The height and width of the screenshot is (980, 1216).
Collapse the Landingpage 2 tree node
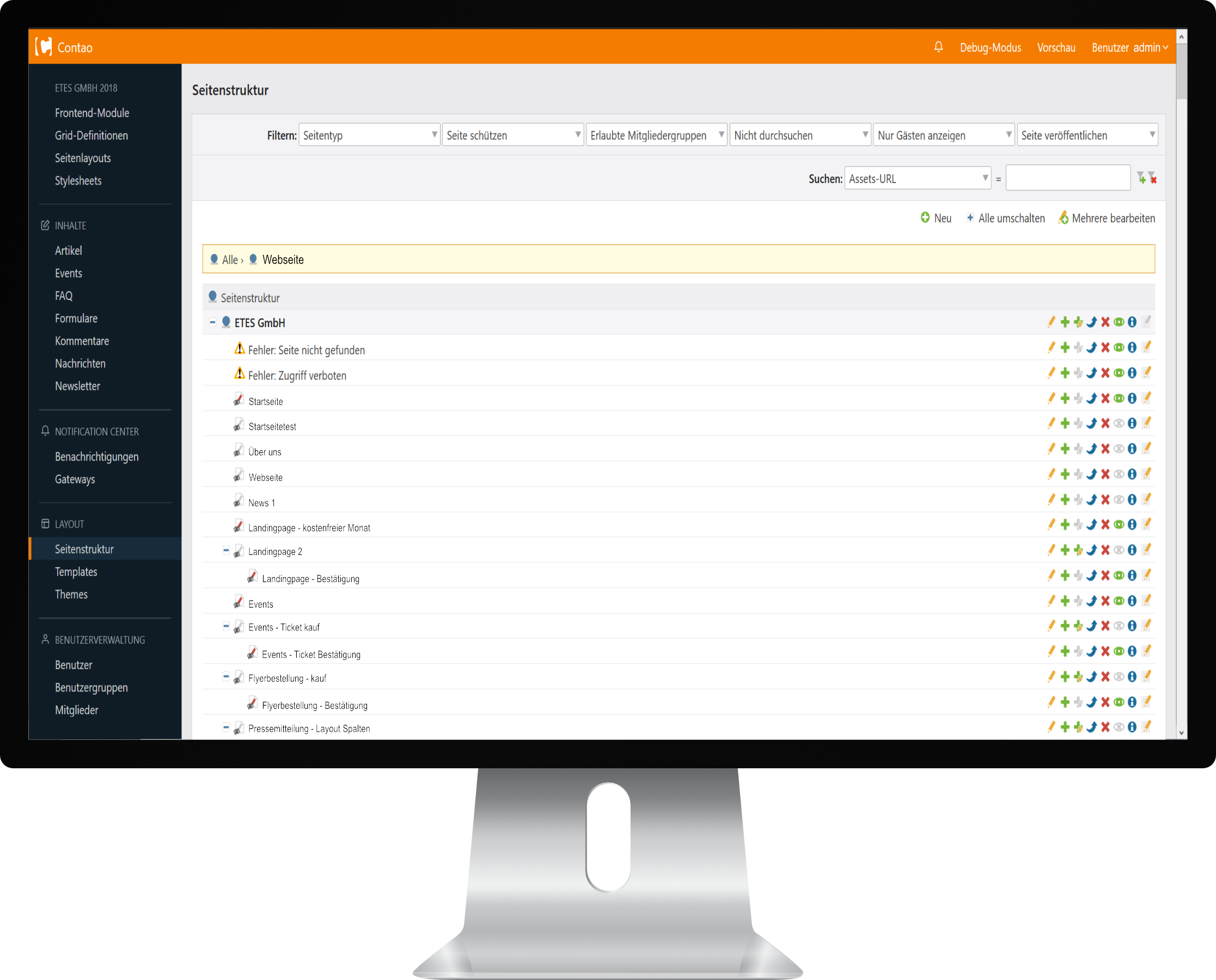226,550
